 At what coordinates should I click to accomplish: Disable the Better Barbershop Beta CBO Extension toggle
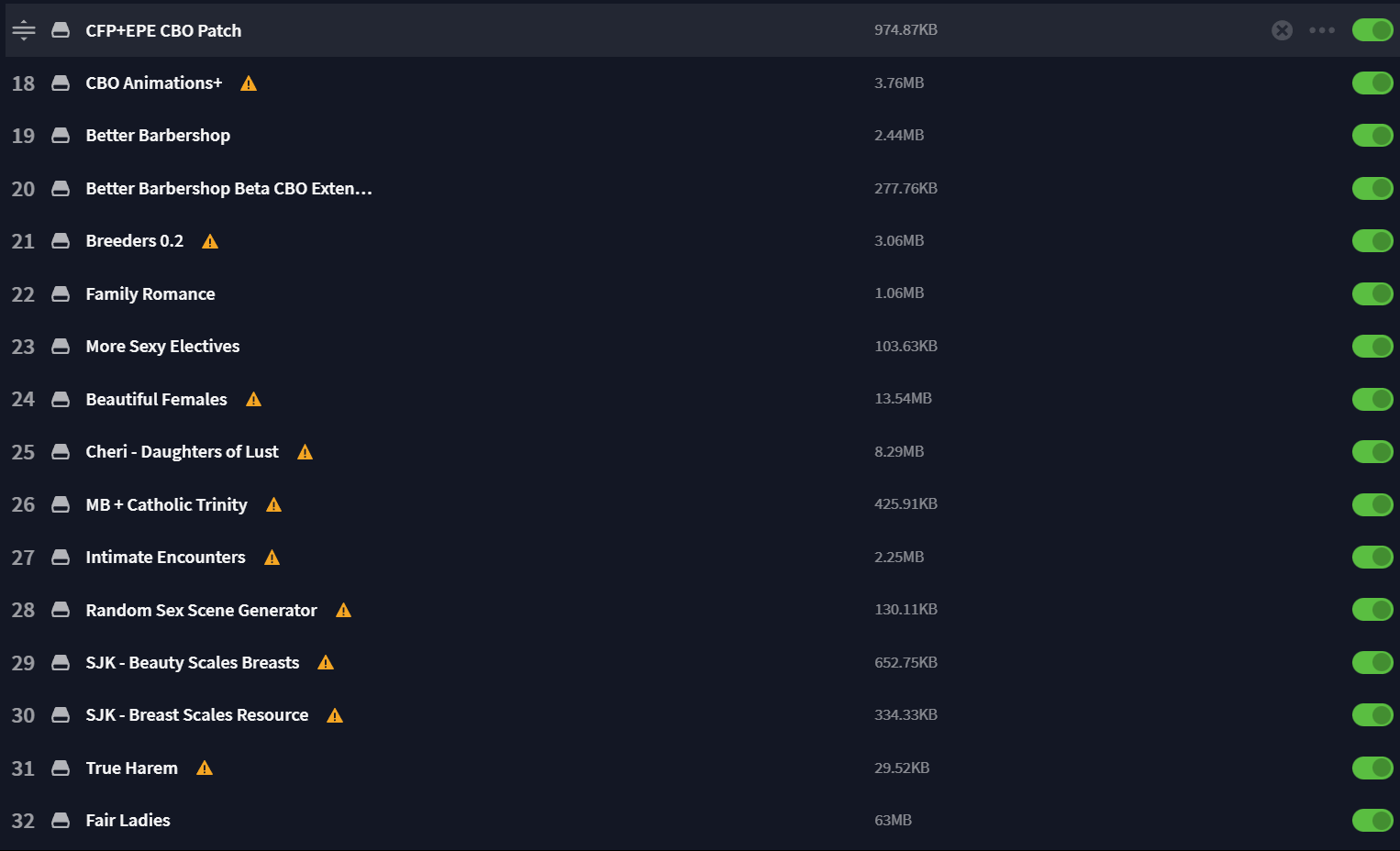(1372, 189)
